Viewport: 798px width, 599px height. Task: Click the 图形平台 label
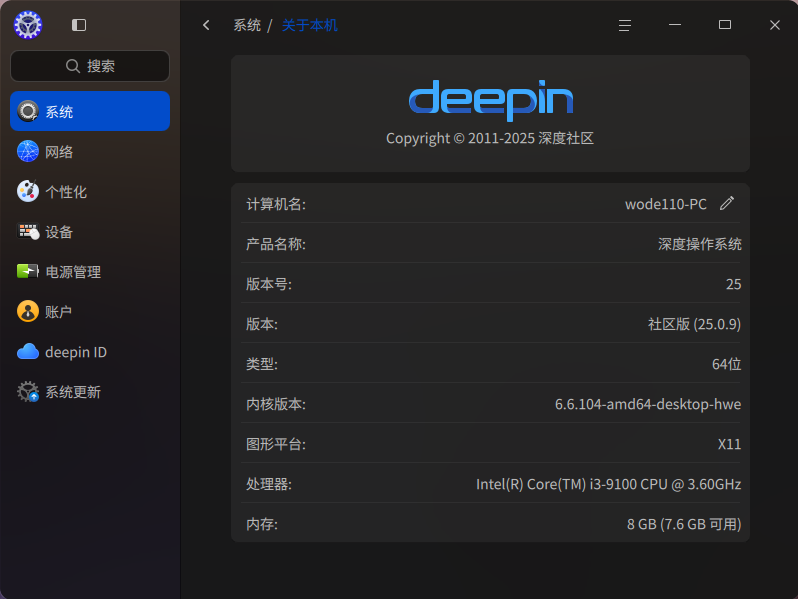(276, 444)
